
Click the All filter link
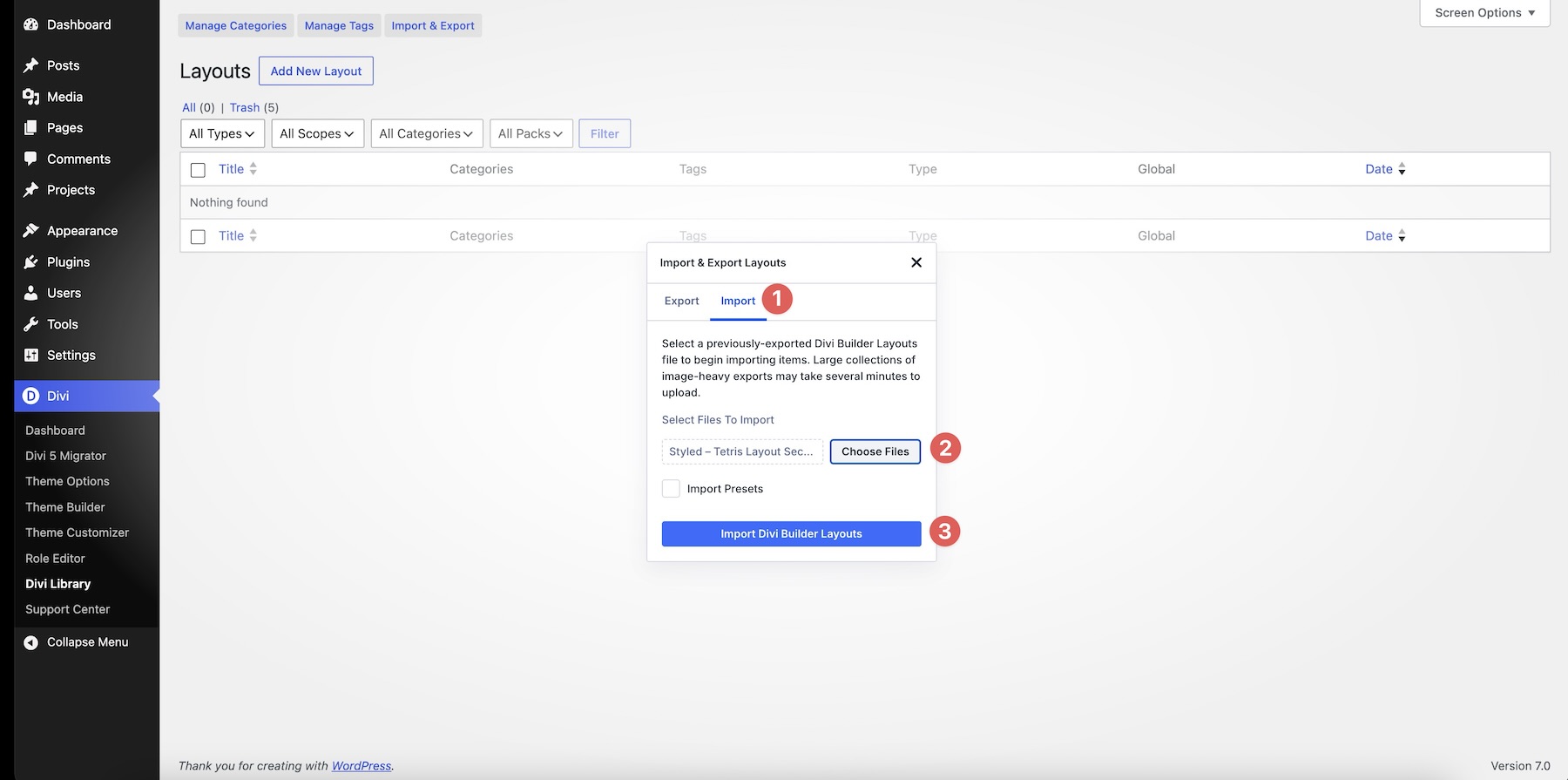(x=189, y=107)
